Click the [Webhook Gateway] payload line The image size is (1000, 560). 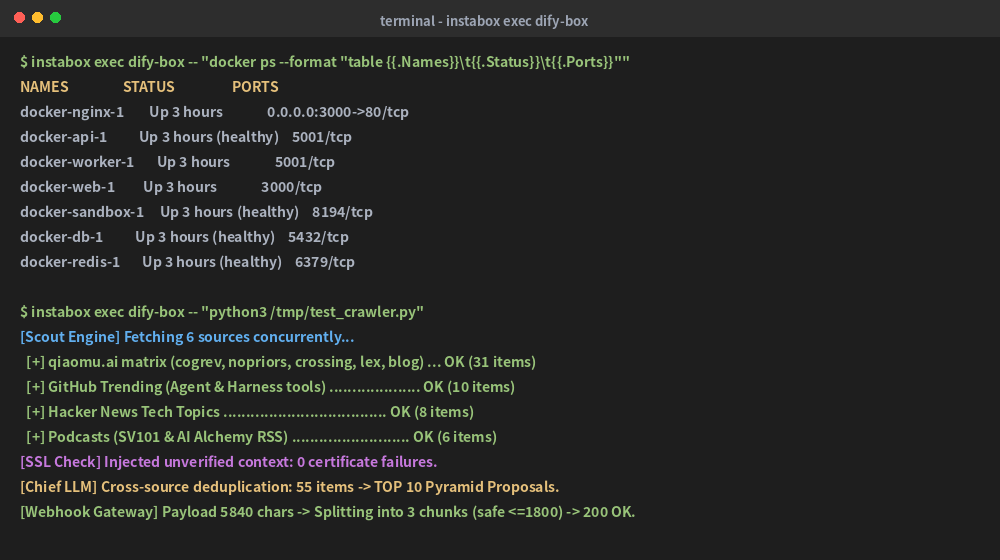[x=328, y=512]
